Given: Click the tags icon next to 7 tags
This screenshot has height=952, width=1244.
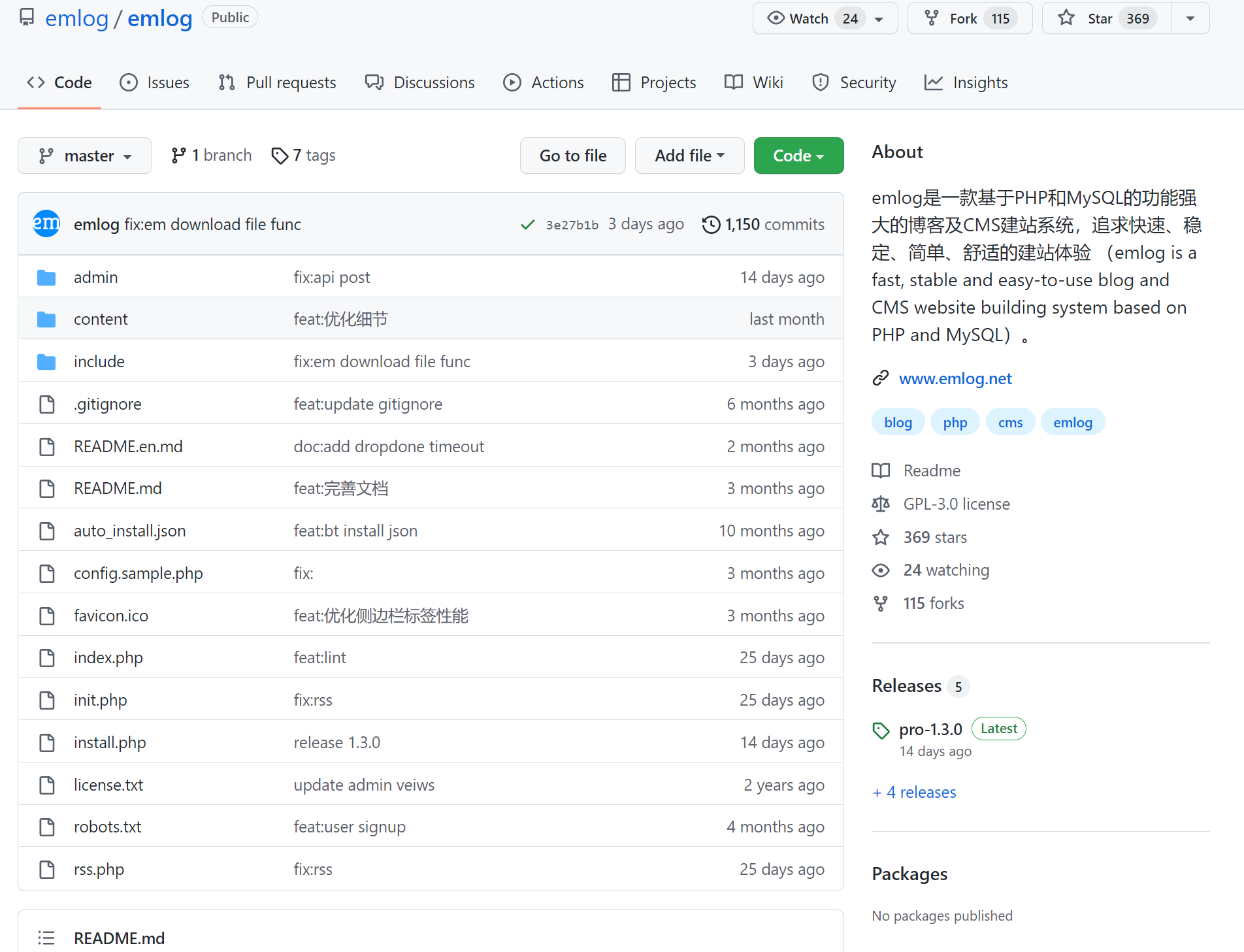Looking at the screenshot, I should tap(280, 156).
